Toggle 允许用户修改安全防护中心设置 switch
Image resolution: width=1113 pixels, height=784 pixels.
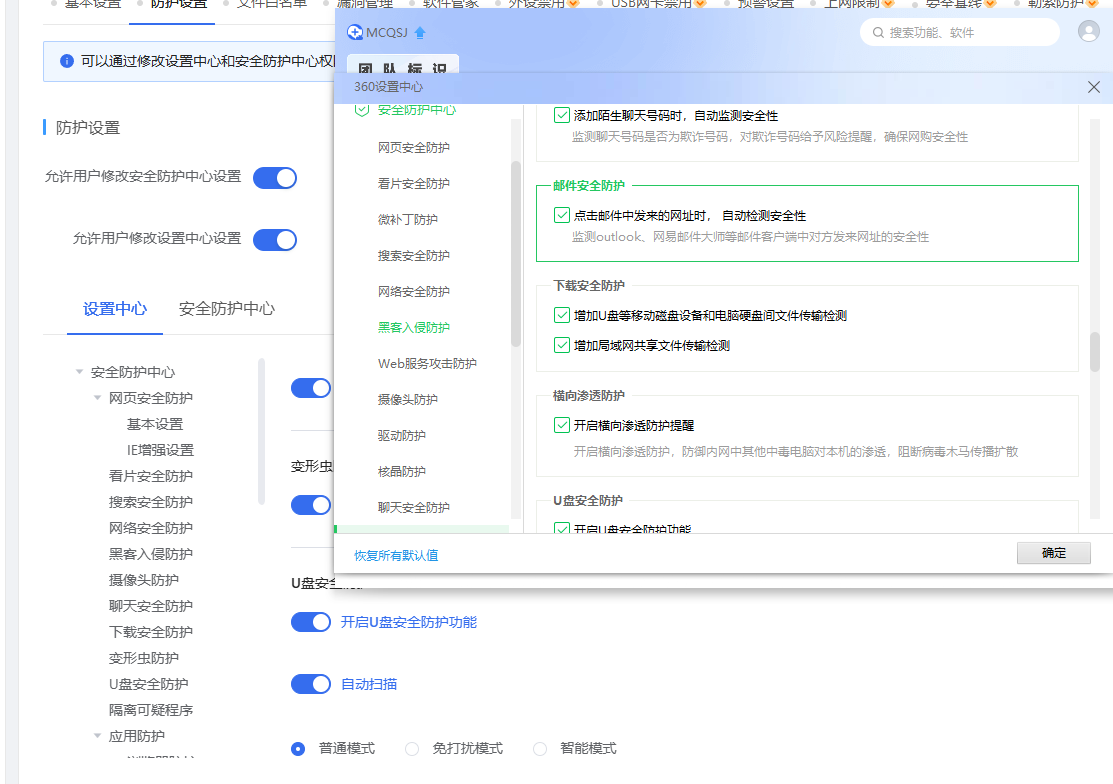click(274, 178)
